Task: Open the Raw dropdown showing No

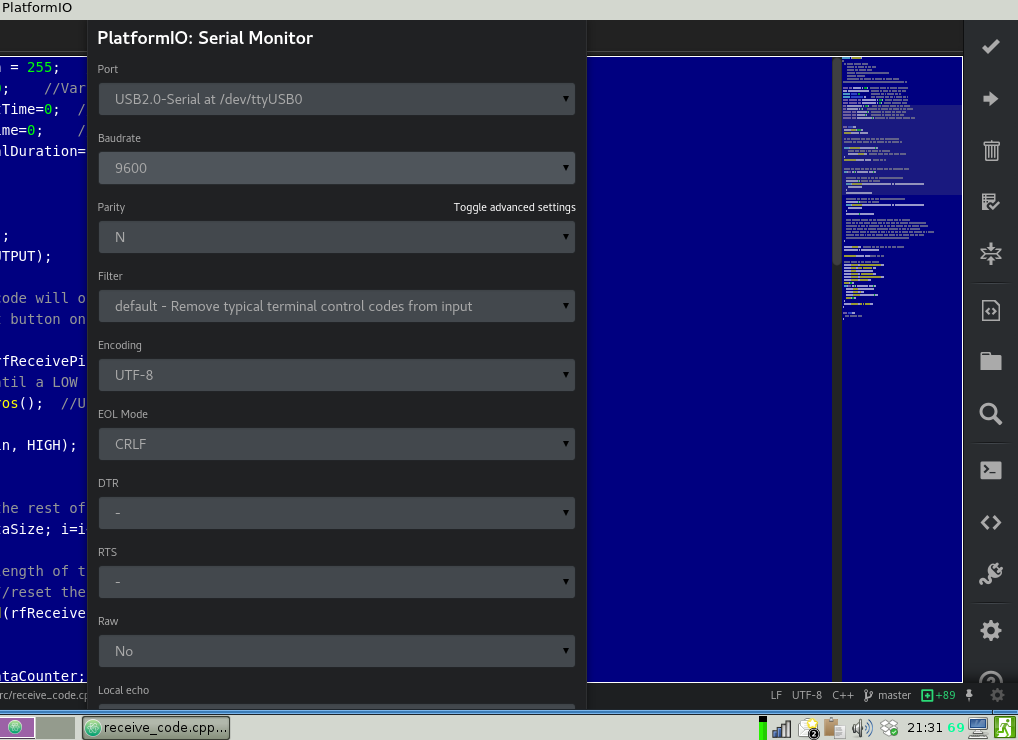Action: point(336,651)
